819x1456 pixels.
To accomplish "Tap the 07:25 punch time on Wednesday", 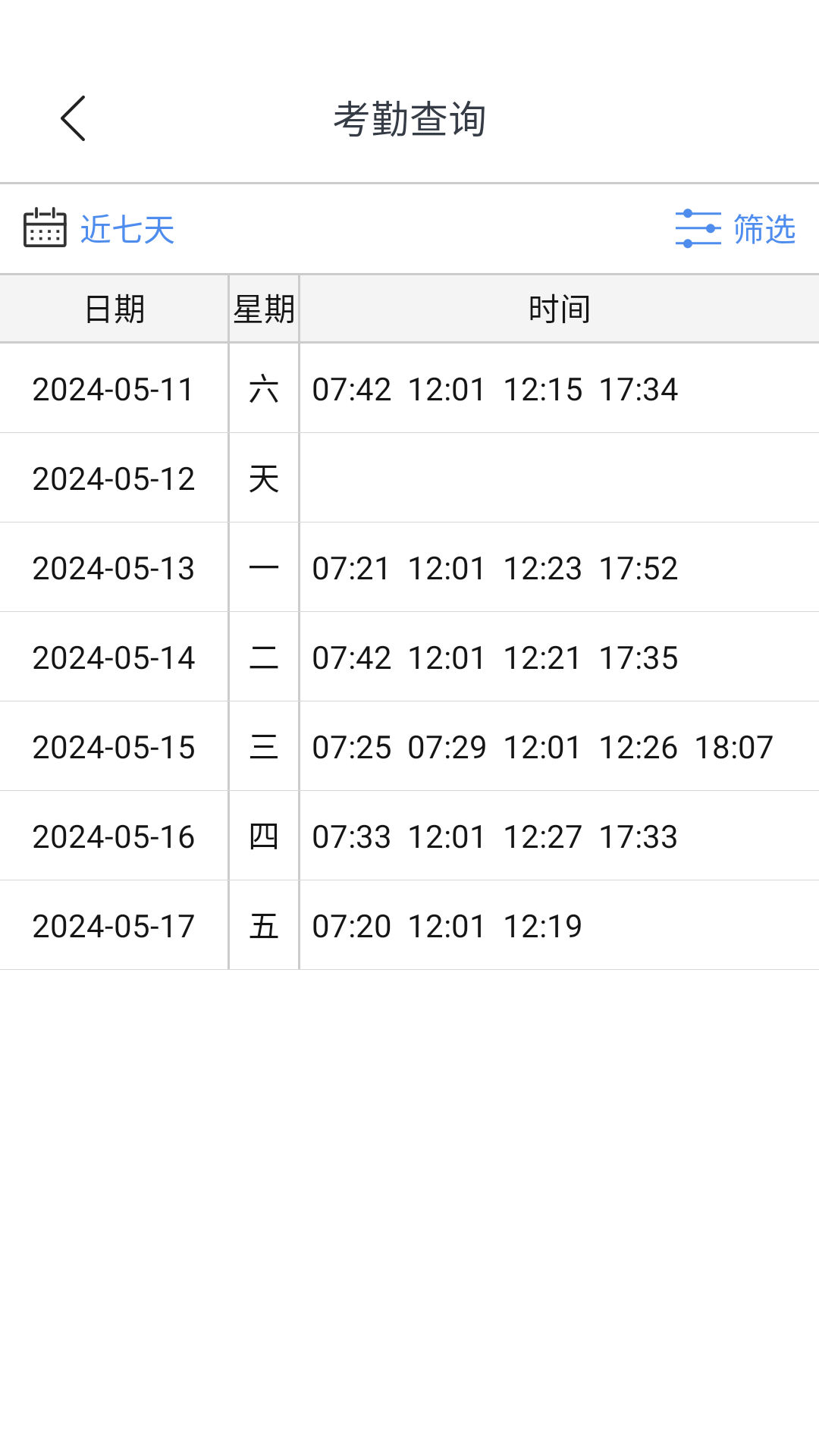I will 351,747.
